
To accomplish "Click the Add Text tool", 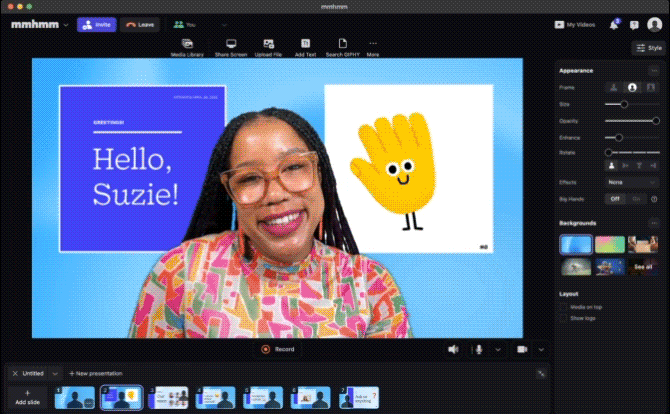I will click(305, 47).
